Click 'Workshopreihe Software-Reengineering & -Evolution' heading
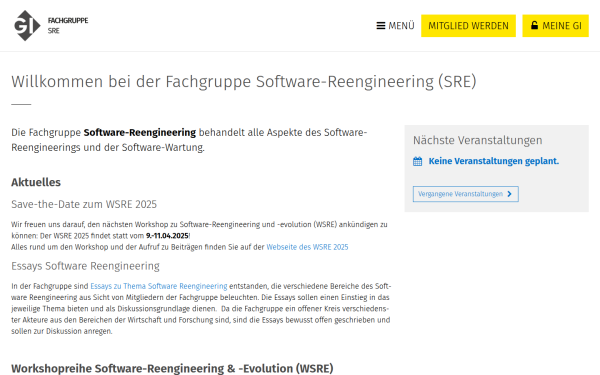 click(x=172, y=368)
